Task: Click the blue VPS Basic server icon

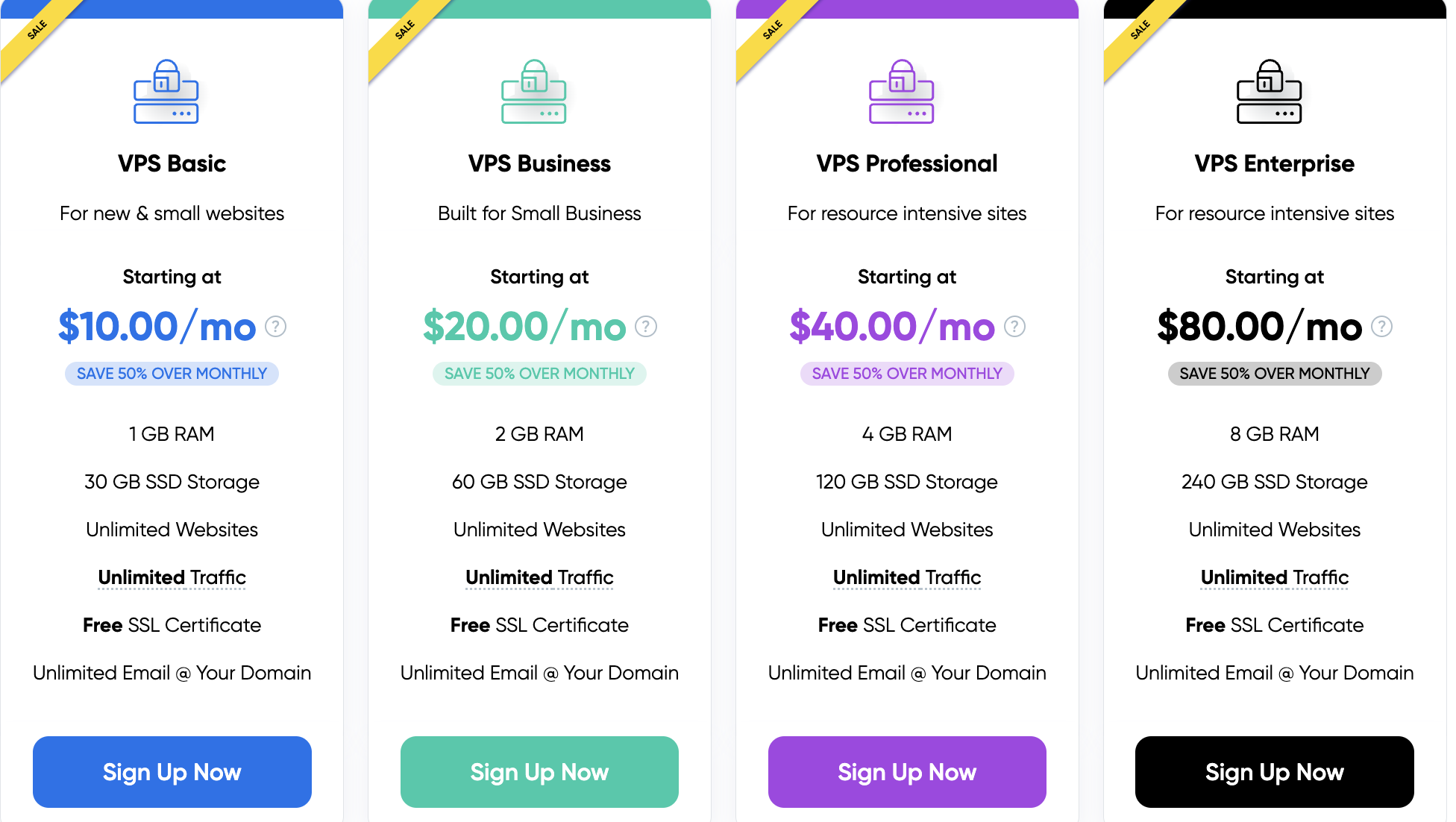Action: (166, 92)
